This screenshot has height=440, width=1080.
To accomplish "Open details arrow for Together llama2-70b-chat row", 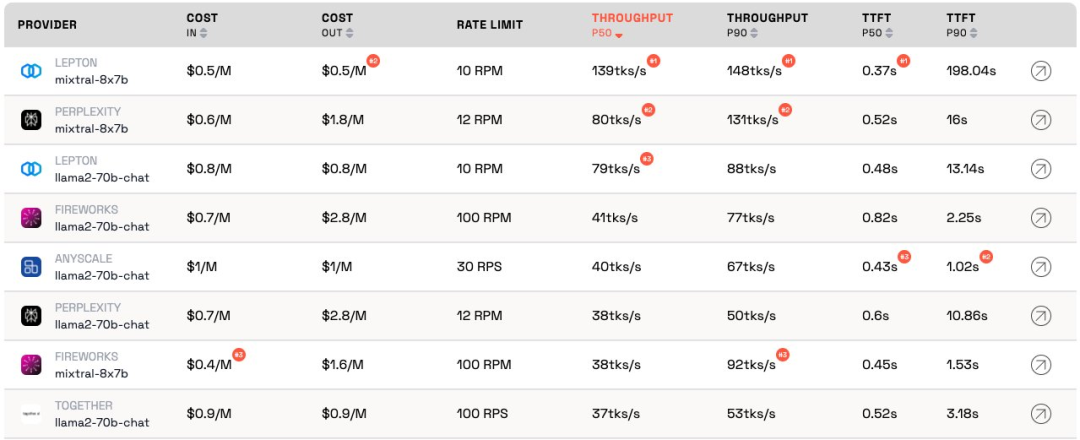I will [1040, 414].
